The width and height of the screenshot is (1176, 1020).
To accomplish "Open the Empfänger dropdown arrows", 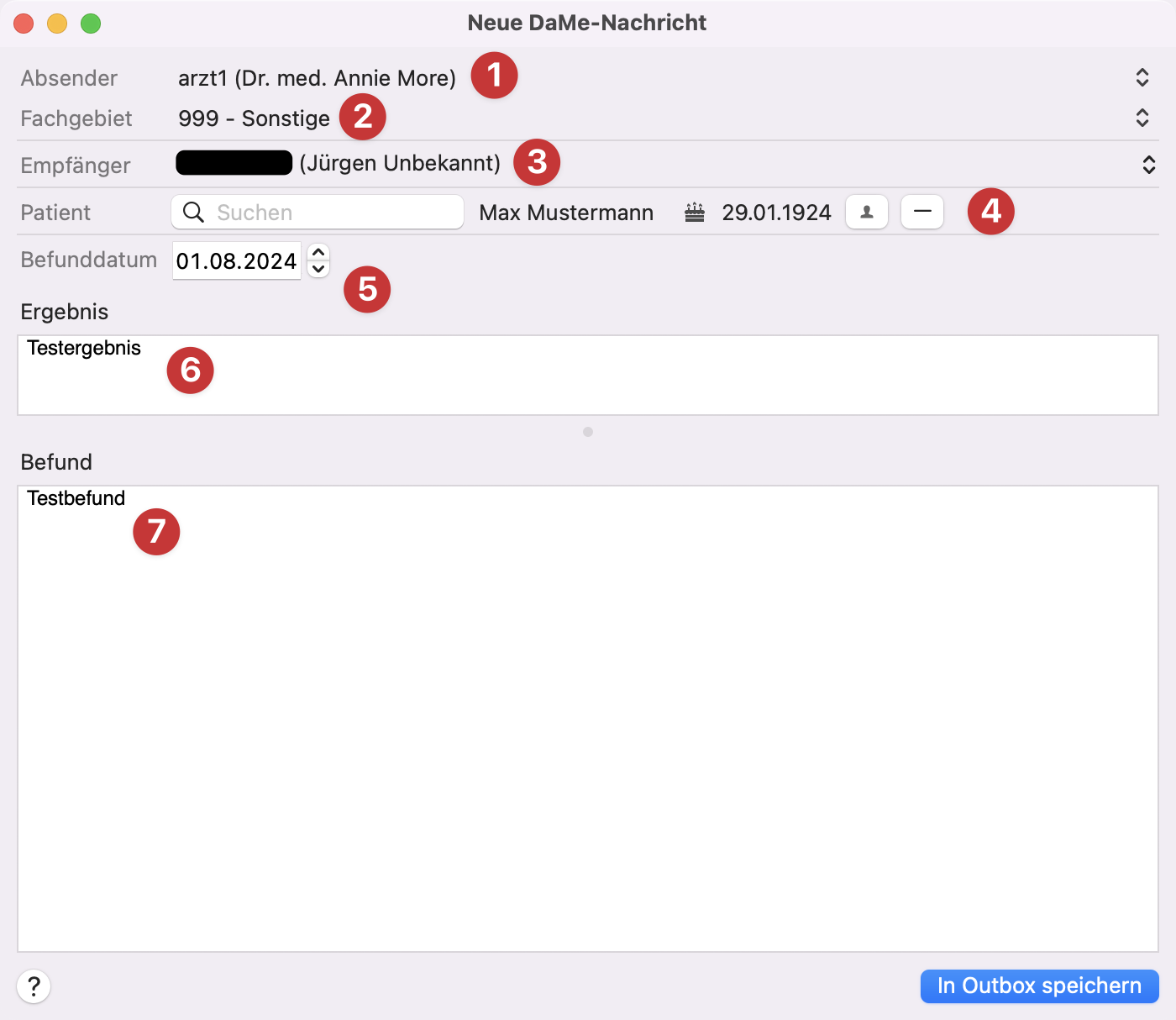I will click(1148, 165).
